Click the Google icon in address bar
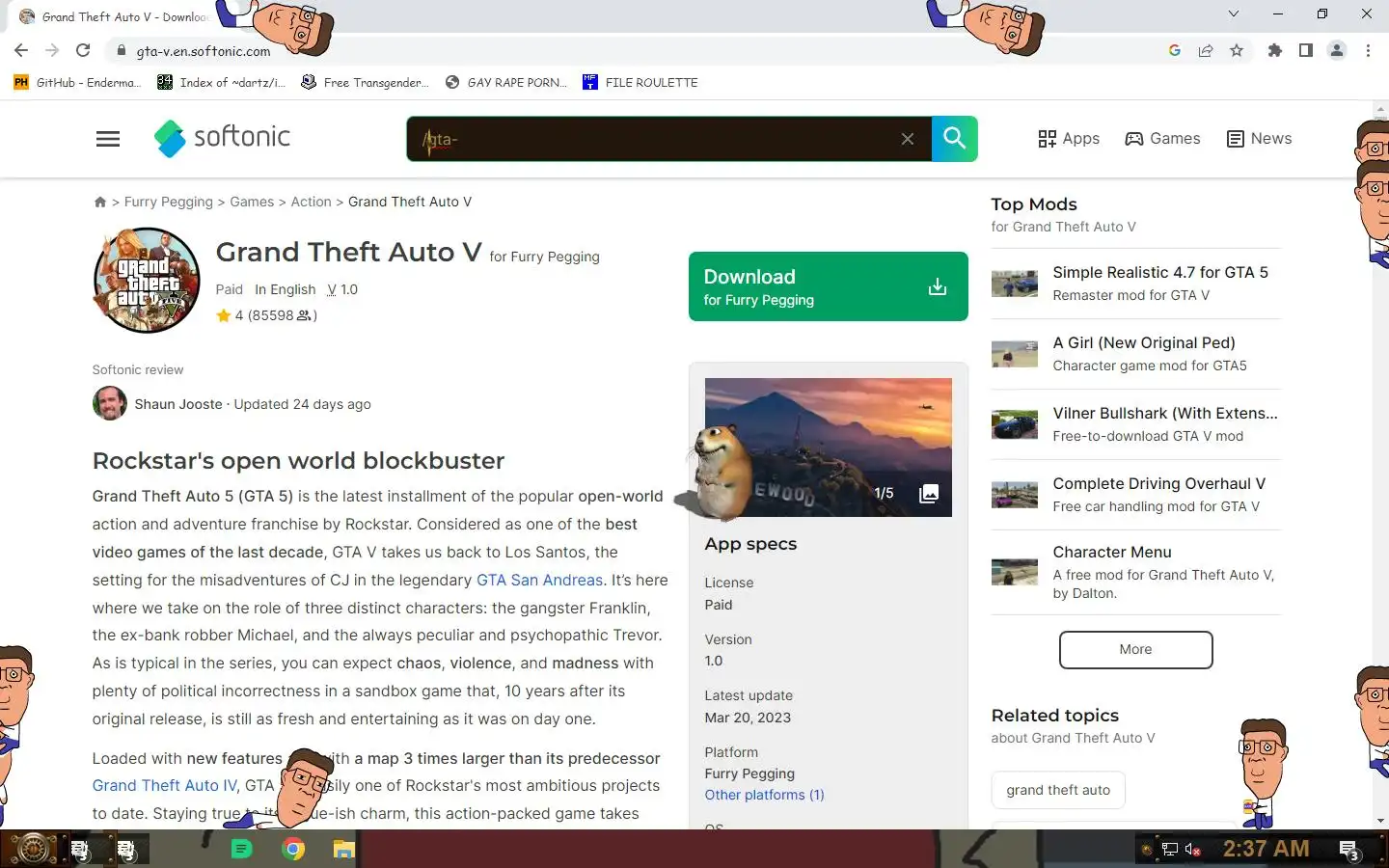The width and height of the screenshot is (1389, 868). click(x=1175, y=50)
